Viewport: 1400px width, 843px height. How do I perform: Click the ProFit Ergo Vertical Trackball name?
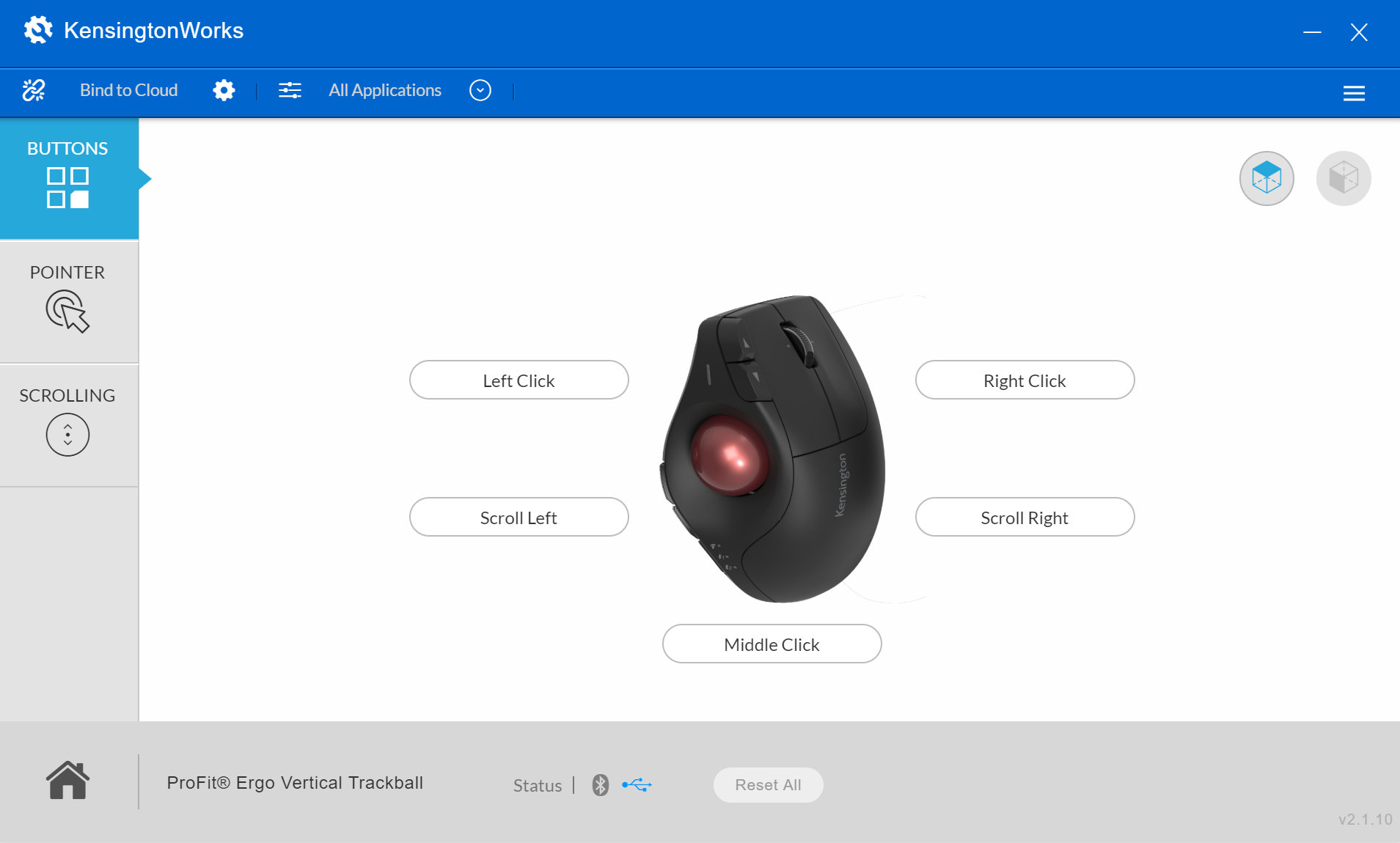[x=295, y=782]
